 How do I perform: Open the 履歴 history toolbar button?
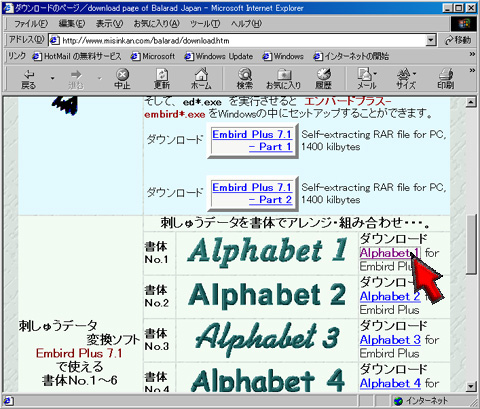click(x=323, y=79)
